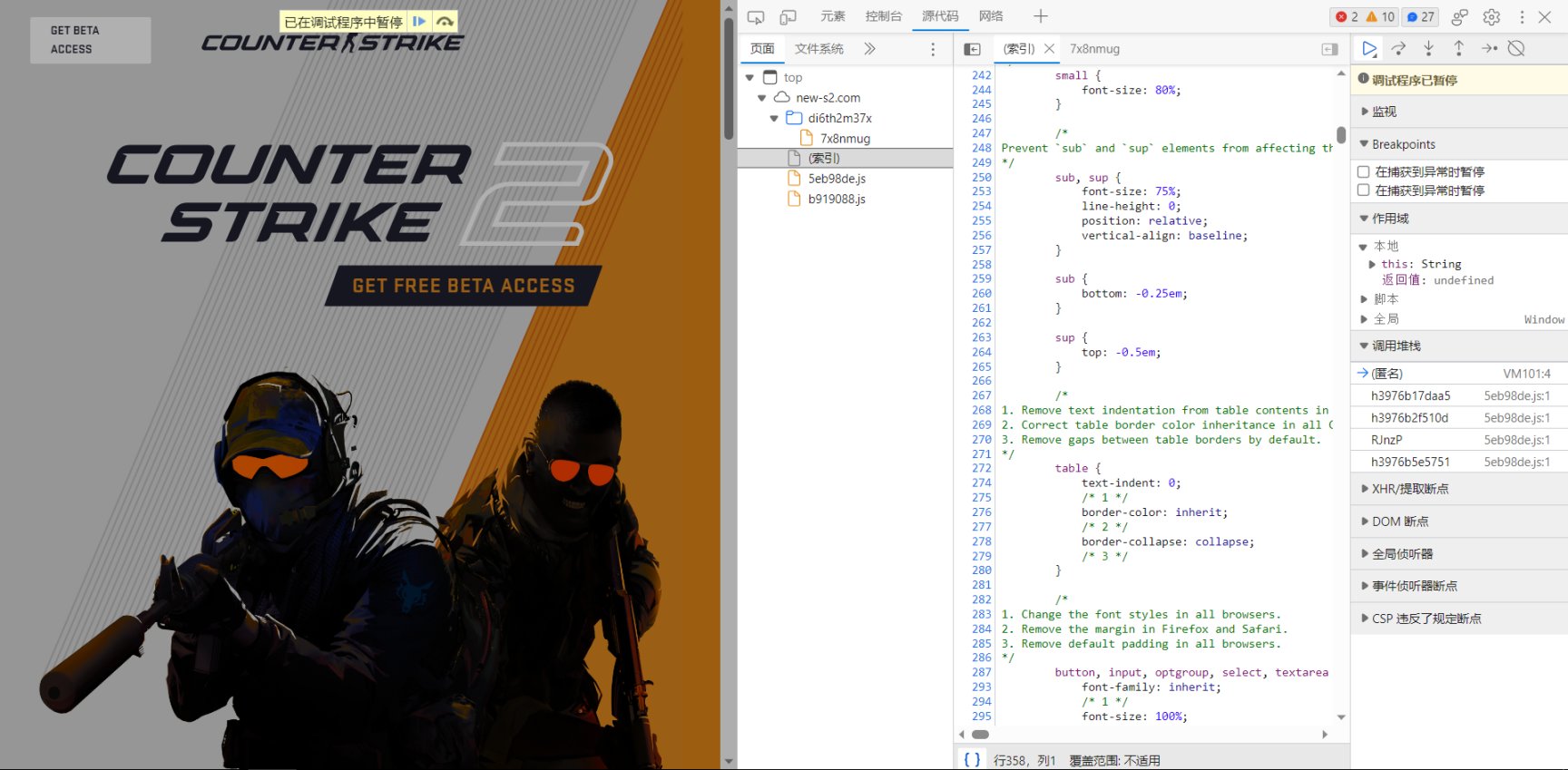The height and width of the screenshot is (770, 1568).
Task: Resume script execution in debugger toolbar
Action: point(1369,48)
